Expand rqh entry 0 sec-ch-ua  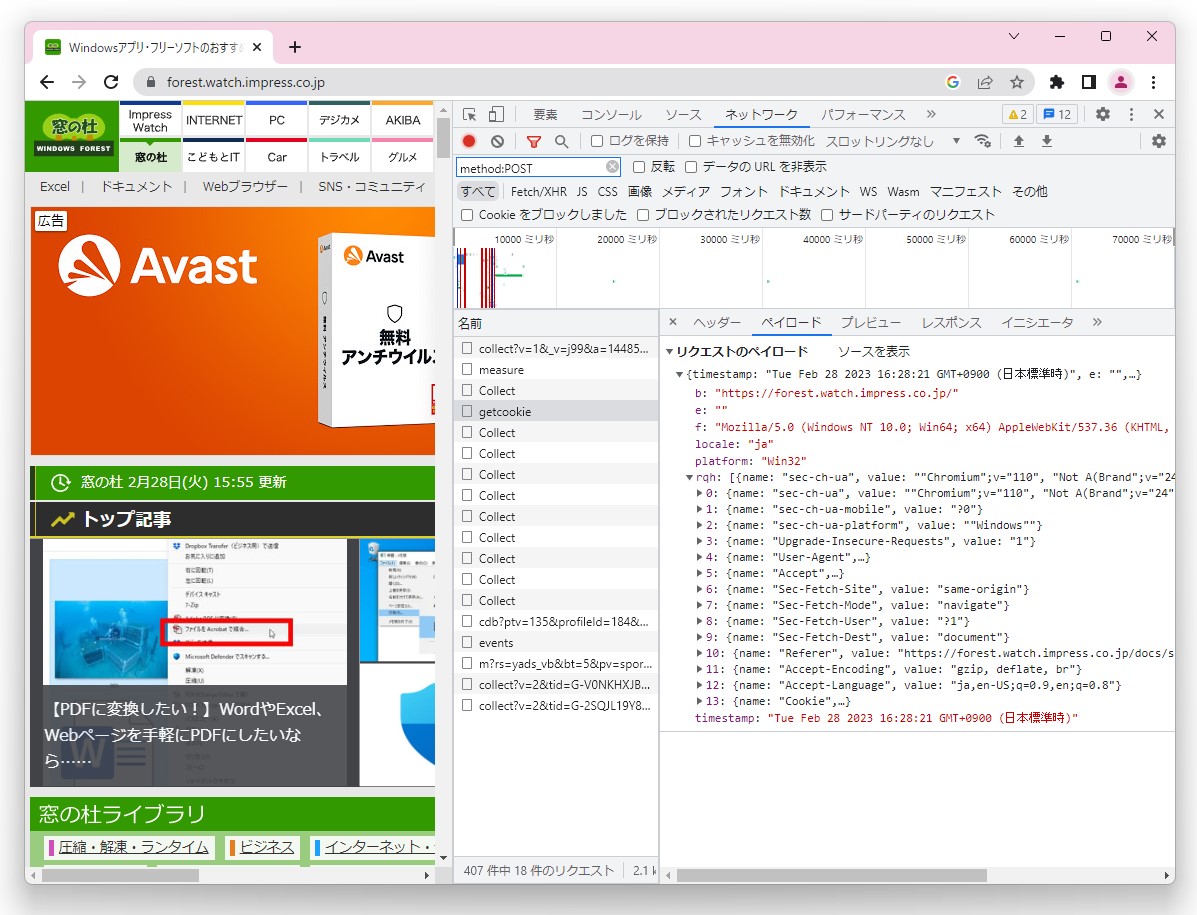click(x=699, y=494)
